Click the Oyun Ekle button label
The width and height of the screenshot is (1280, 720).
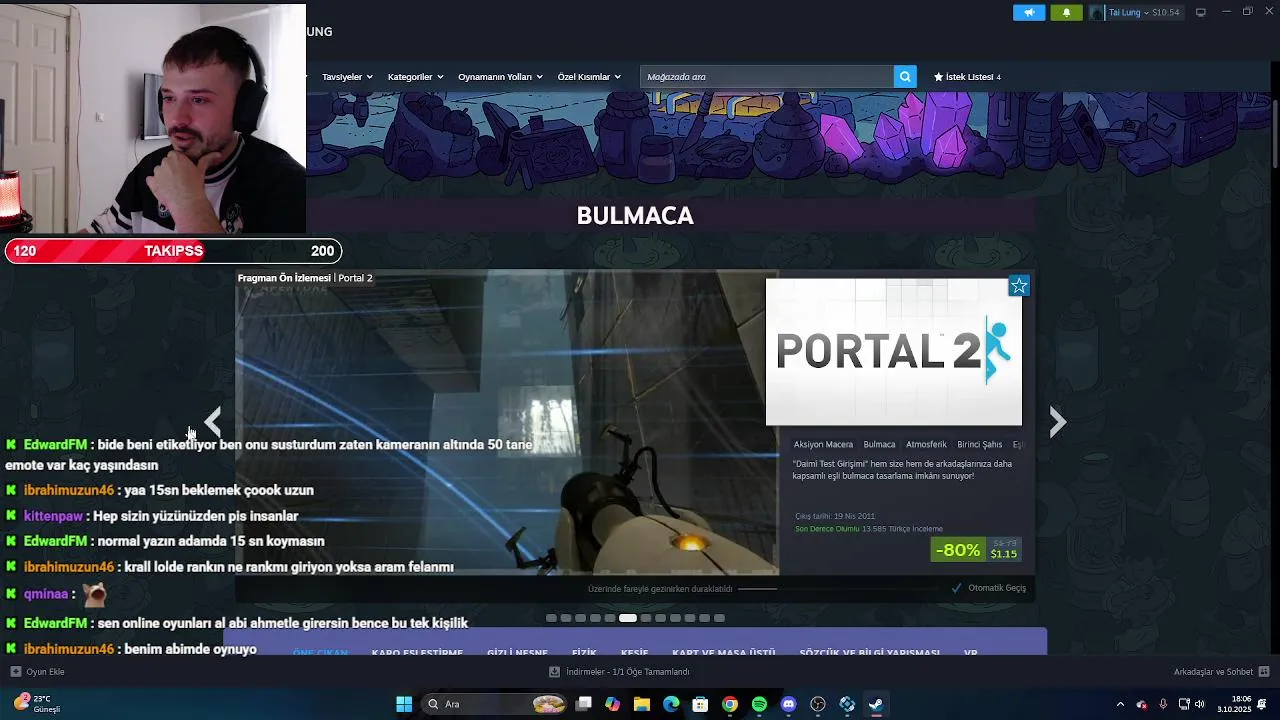pos(45,672)
